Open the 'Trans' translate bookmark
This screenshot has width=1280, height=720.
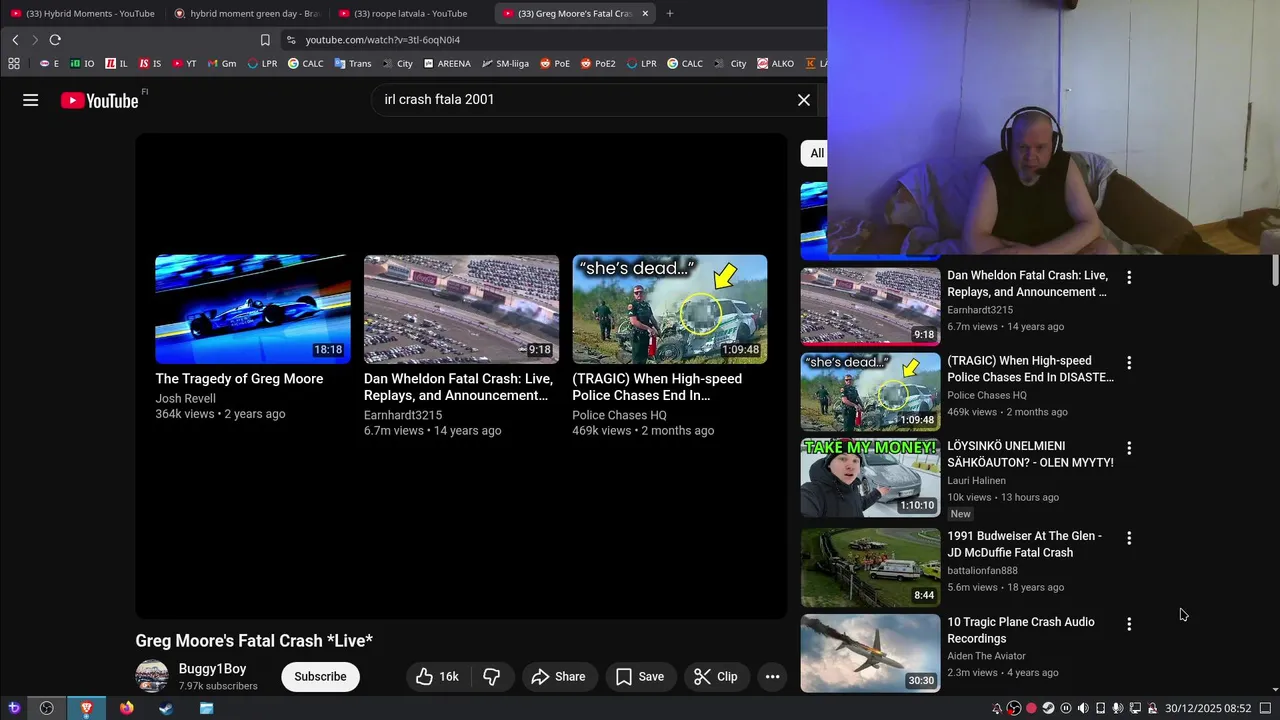(353, 63)
